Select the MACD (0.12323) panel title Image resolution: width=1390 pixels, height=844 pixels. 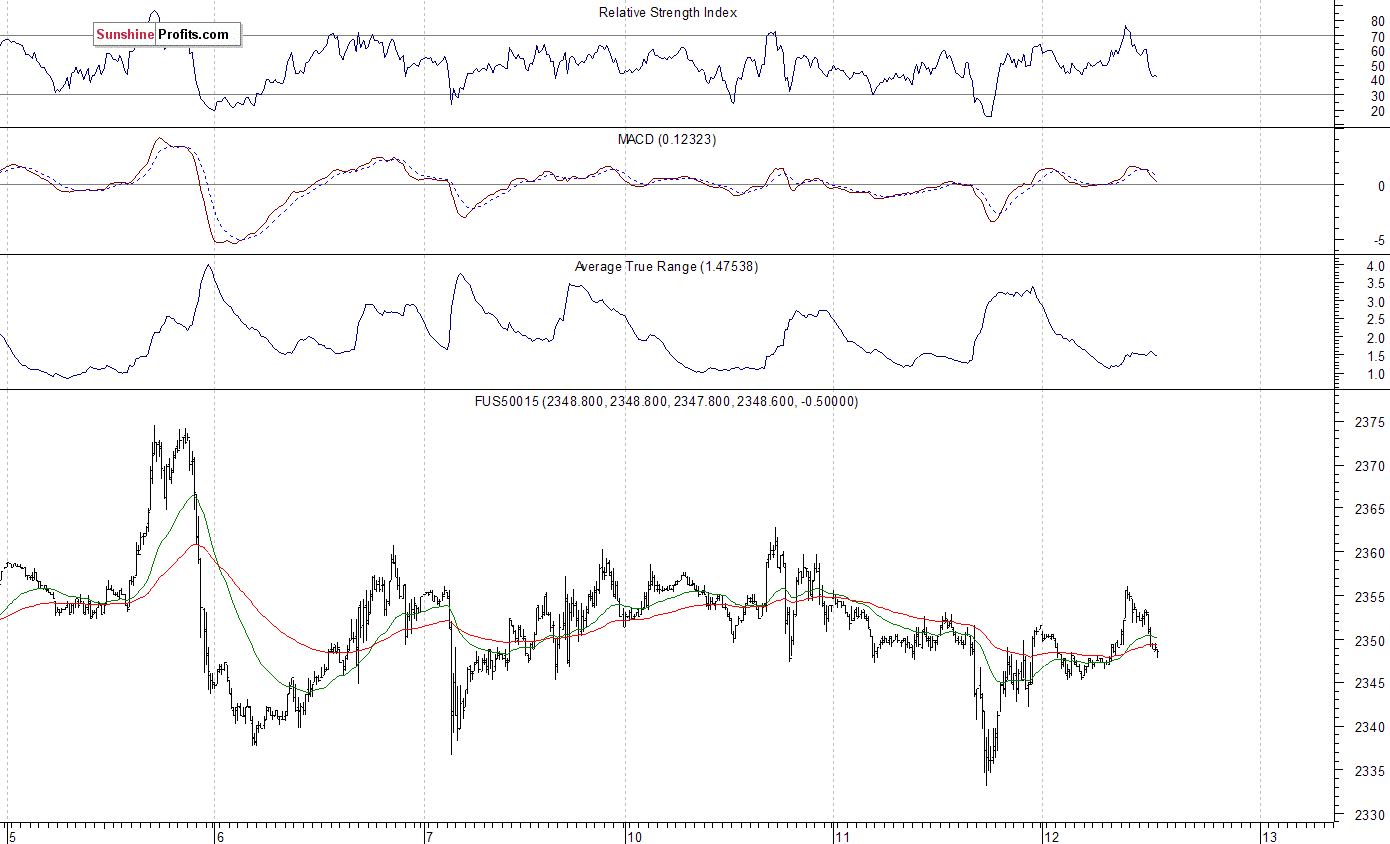(667, 140)
